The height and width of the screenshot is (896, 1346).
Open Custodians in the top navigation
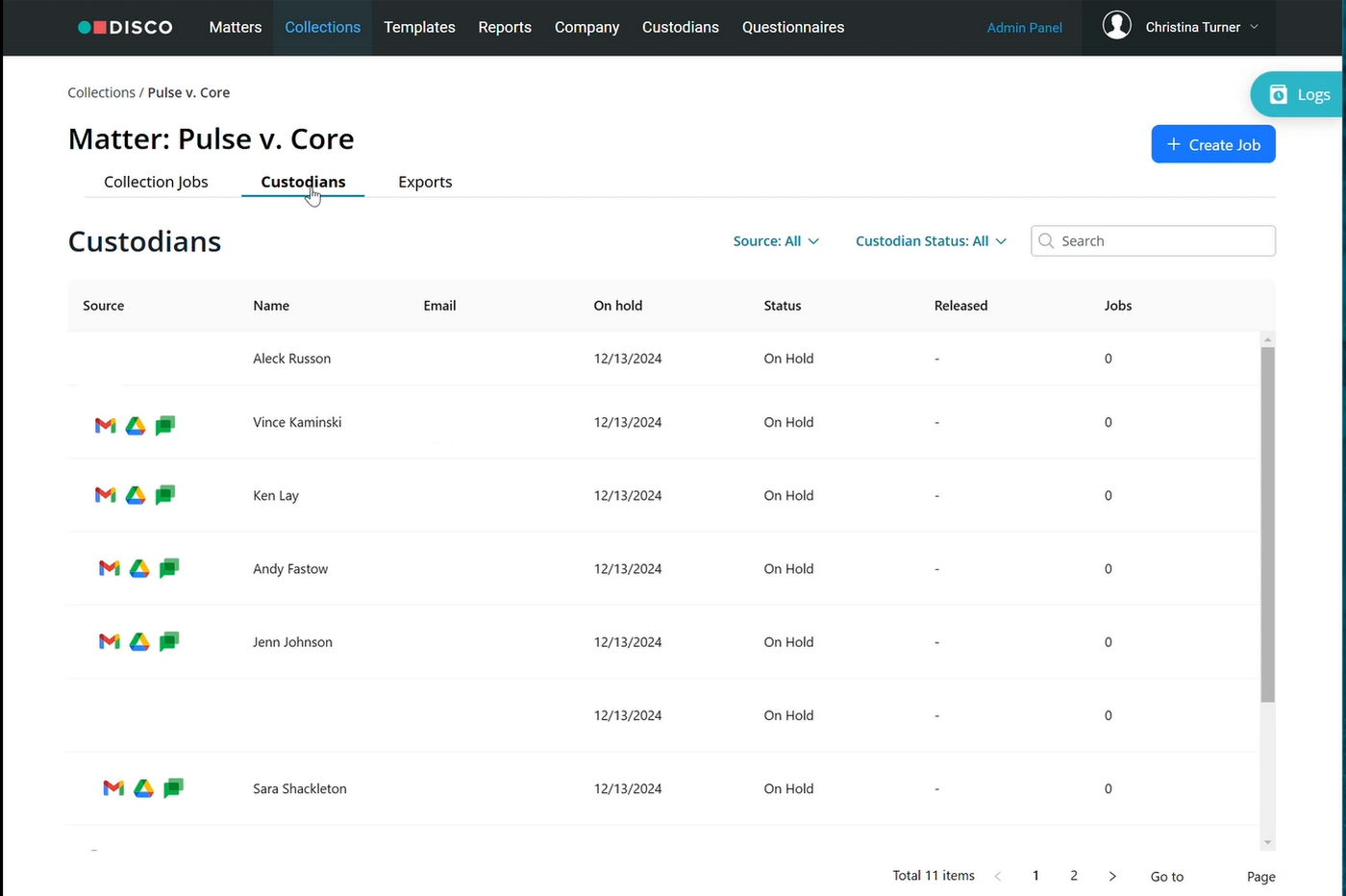681,27
